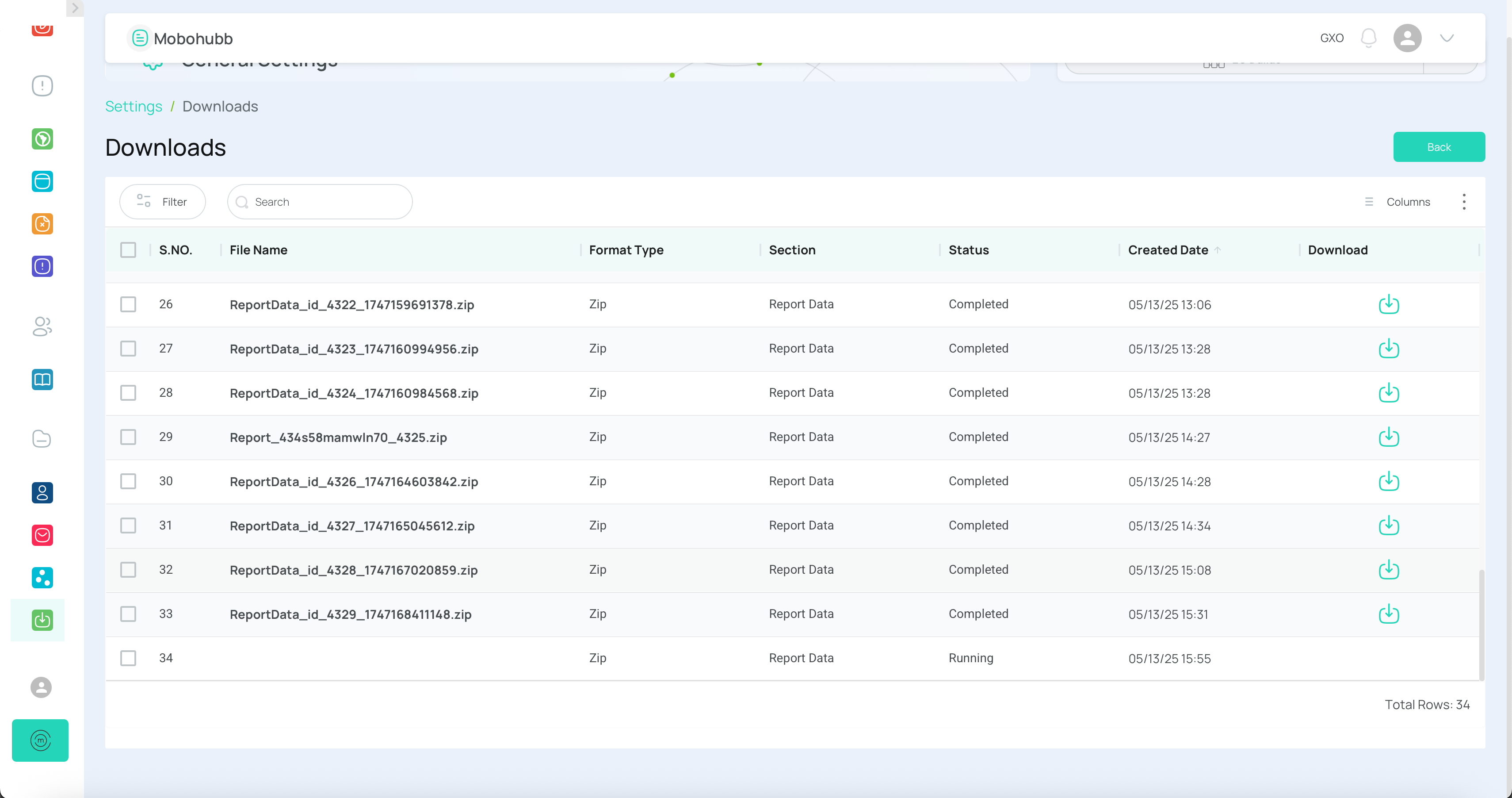Image resolution: width=1512 pixels, height=798 pixels.
Task: Open the dark blue person sidebar icon
Action: coord(42,493)
